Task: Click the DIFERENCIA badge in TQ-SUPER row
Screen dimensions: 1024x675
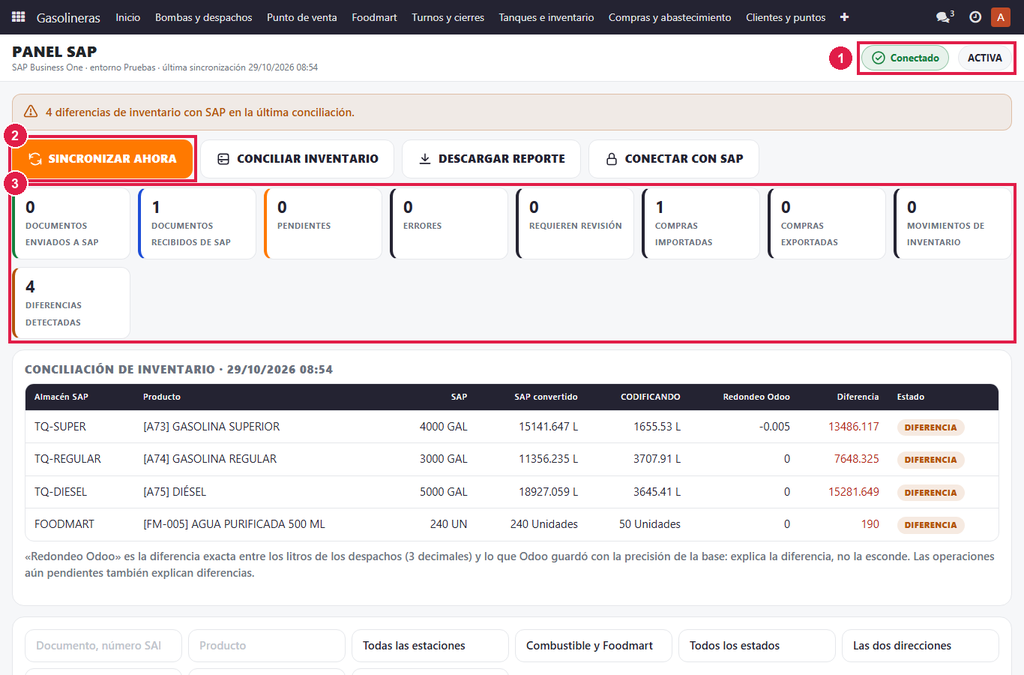Action: [x=930, y=428]
